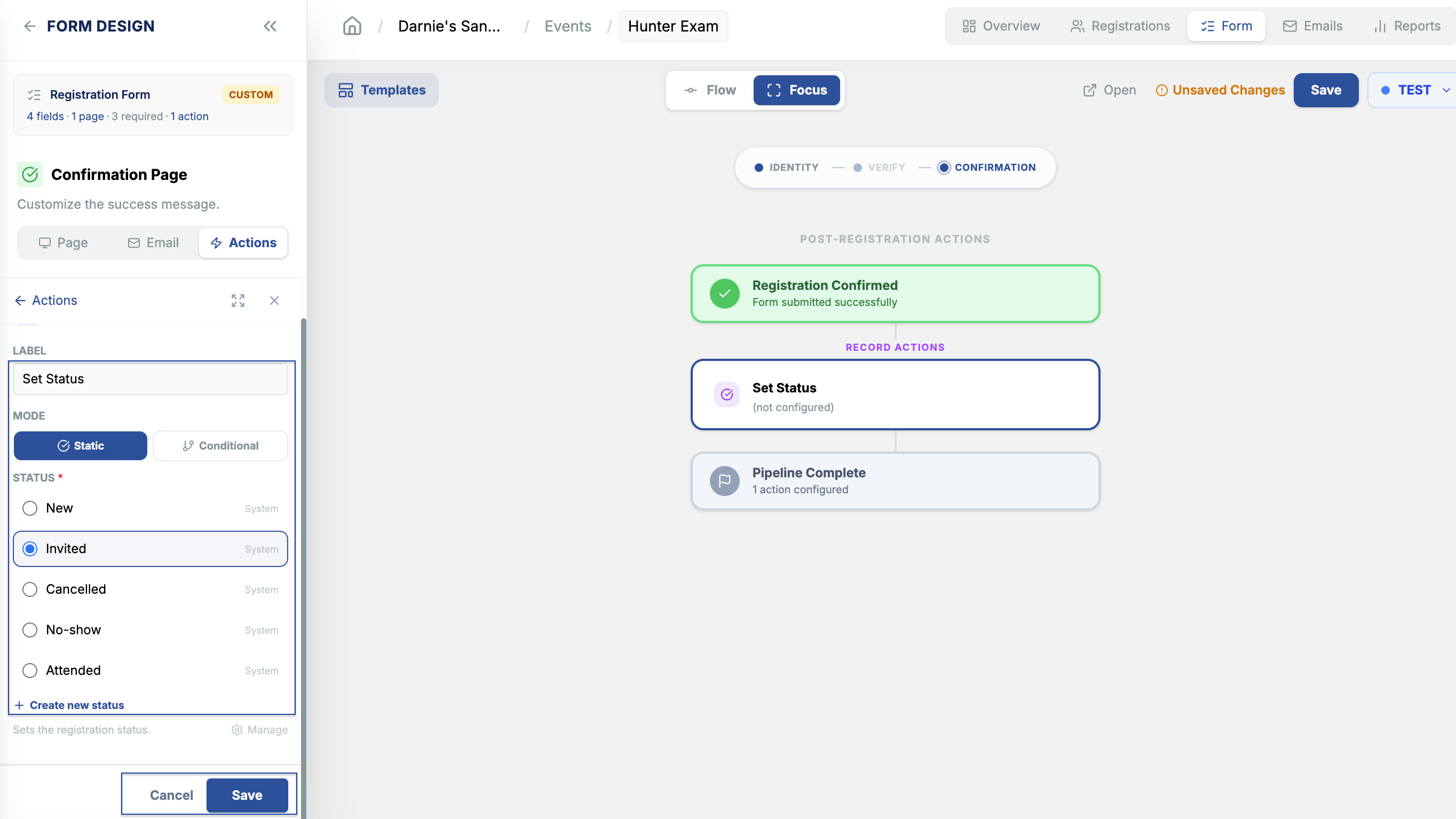Click the Label input field
1456x819 pixels.
pos(151,379)
